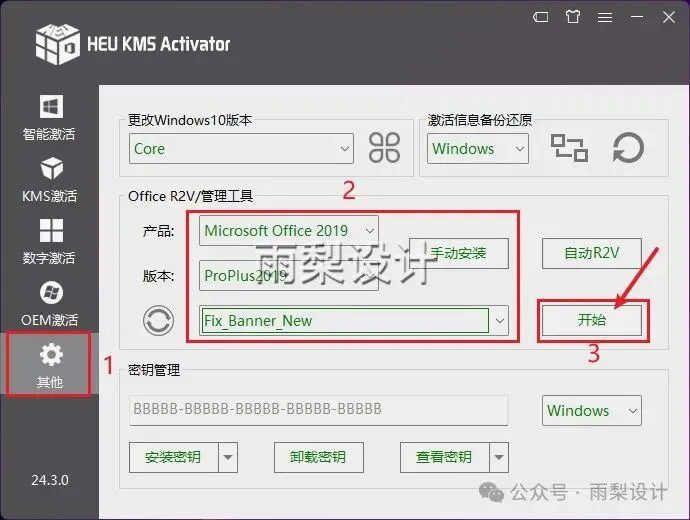Image resolution: width=690 pixels, height=520 pixels.
Task: Click the 24.3.0 version number text
Action: 50,480
